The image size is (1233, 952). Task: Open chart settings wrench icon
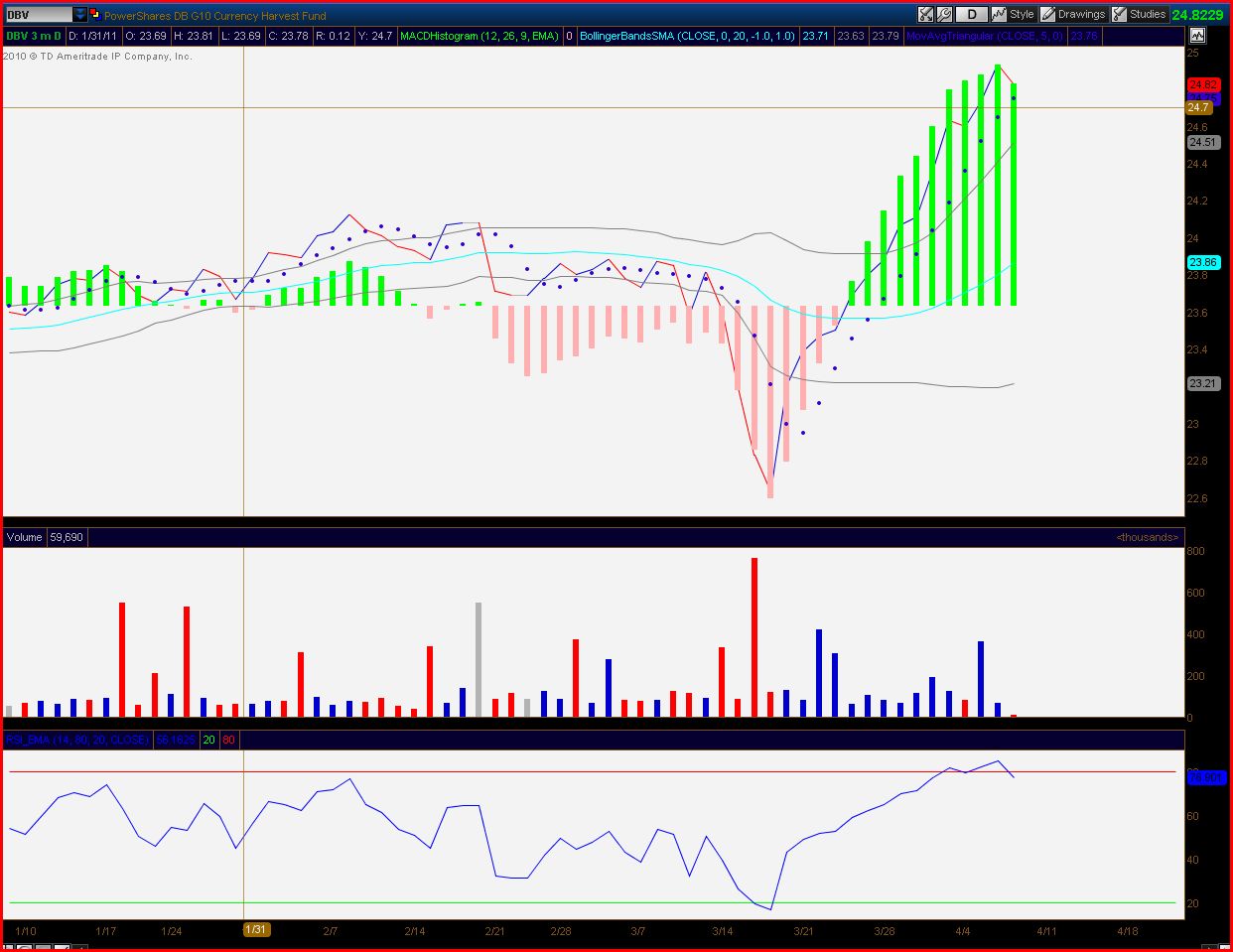[x=944, y=14]
